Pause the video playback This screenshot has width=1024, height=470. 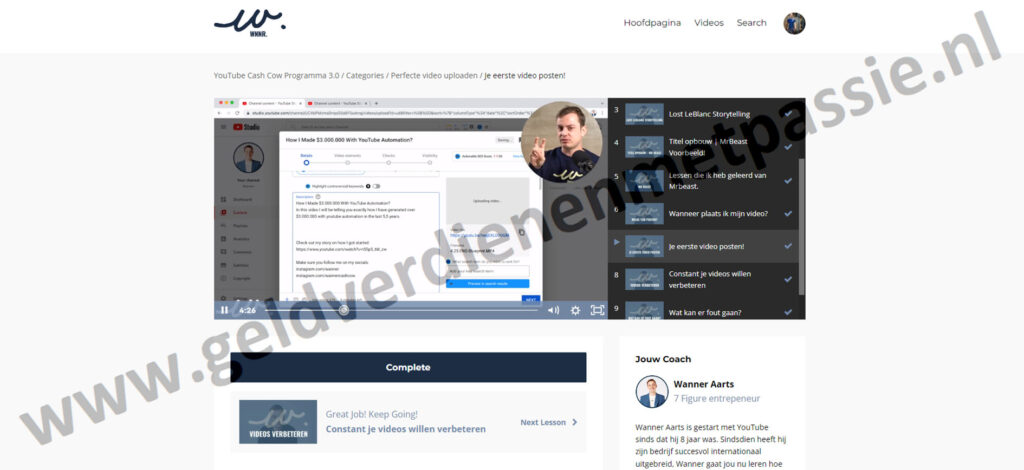(224, 310)
